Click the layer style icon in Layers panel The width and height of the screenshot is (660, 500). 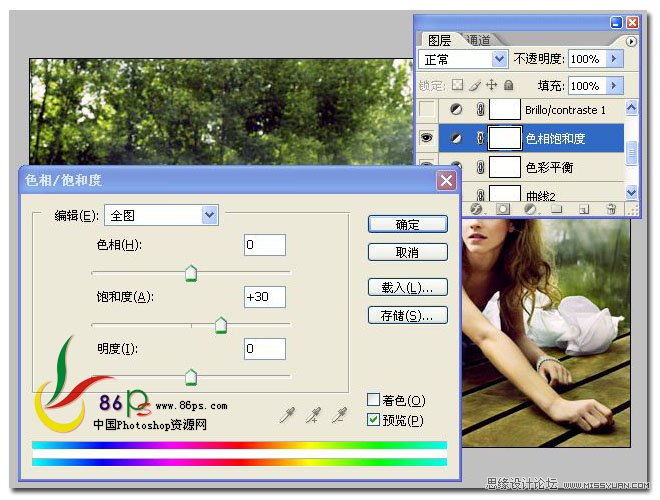[x=476, y=208]
